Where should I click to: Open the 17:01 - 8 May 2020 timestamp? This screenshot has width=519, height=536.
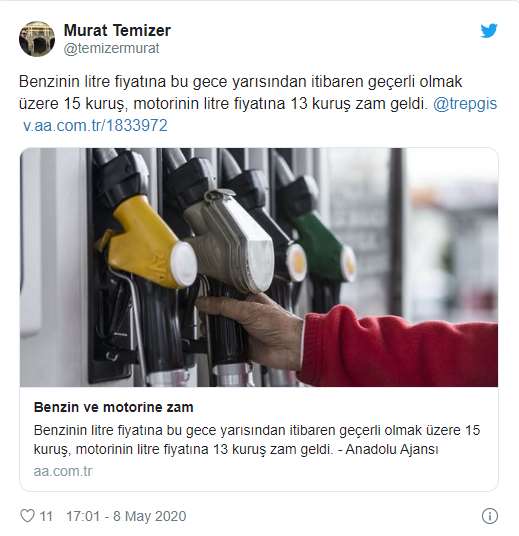126,516
